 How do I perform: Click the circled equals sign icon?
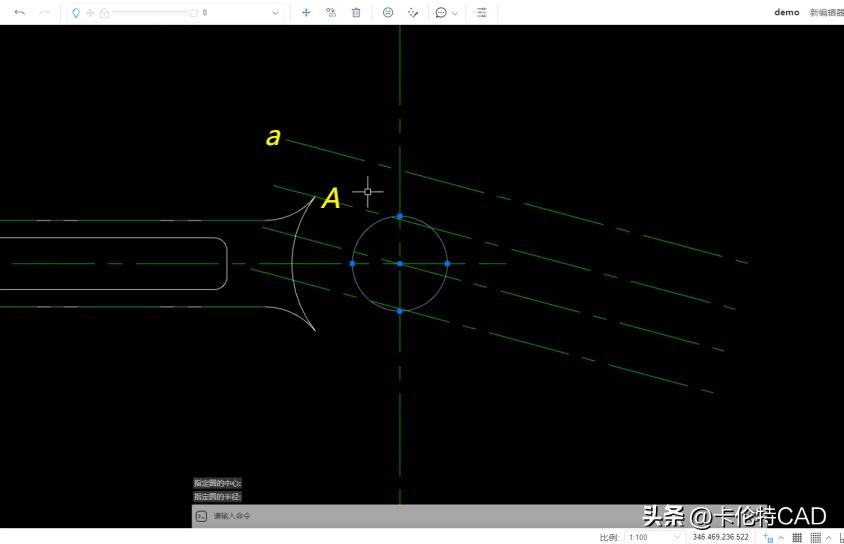click(x=388, y=12)
